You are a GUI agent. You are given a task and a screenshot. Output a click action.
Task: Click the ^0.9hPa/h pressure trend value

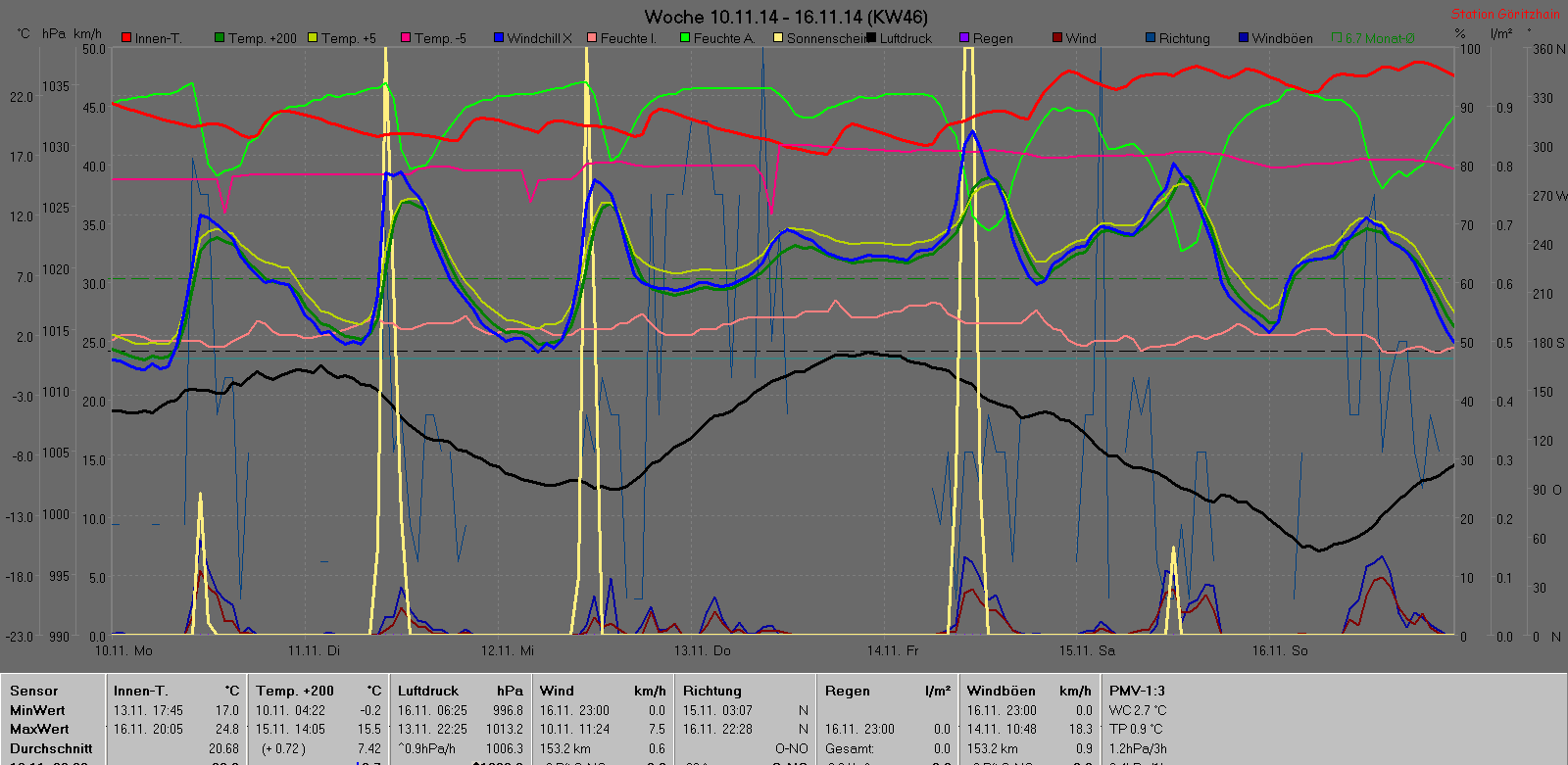click(426, 748)
